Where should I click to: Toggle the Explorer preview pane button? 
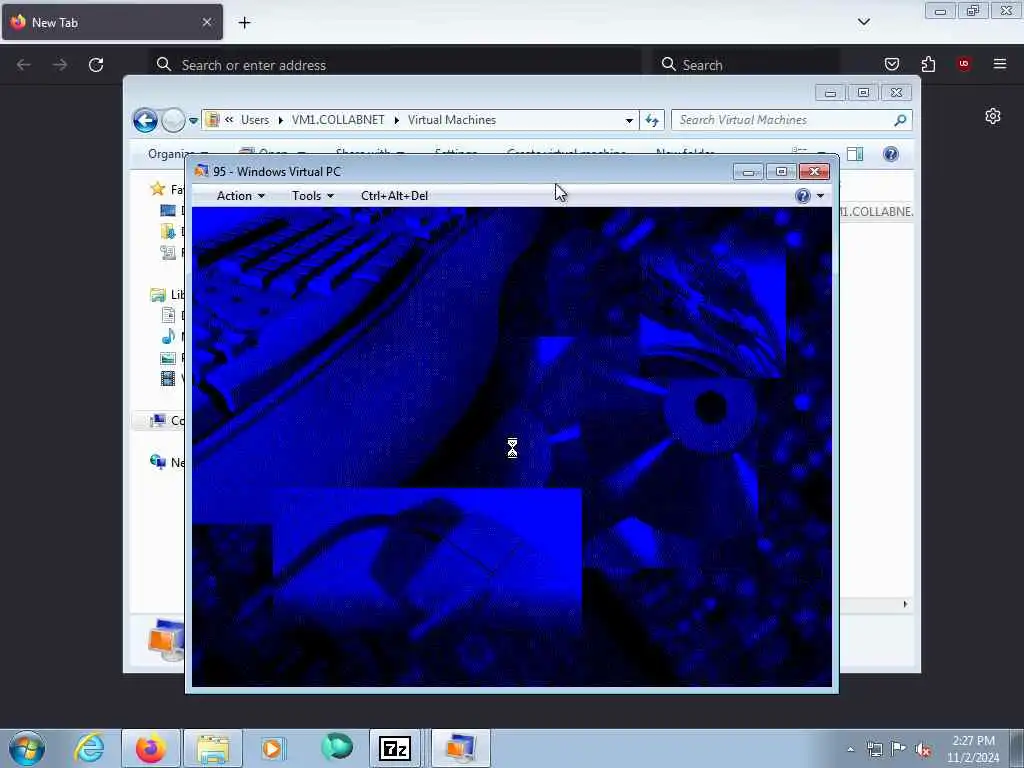(x=855, y=154)
